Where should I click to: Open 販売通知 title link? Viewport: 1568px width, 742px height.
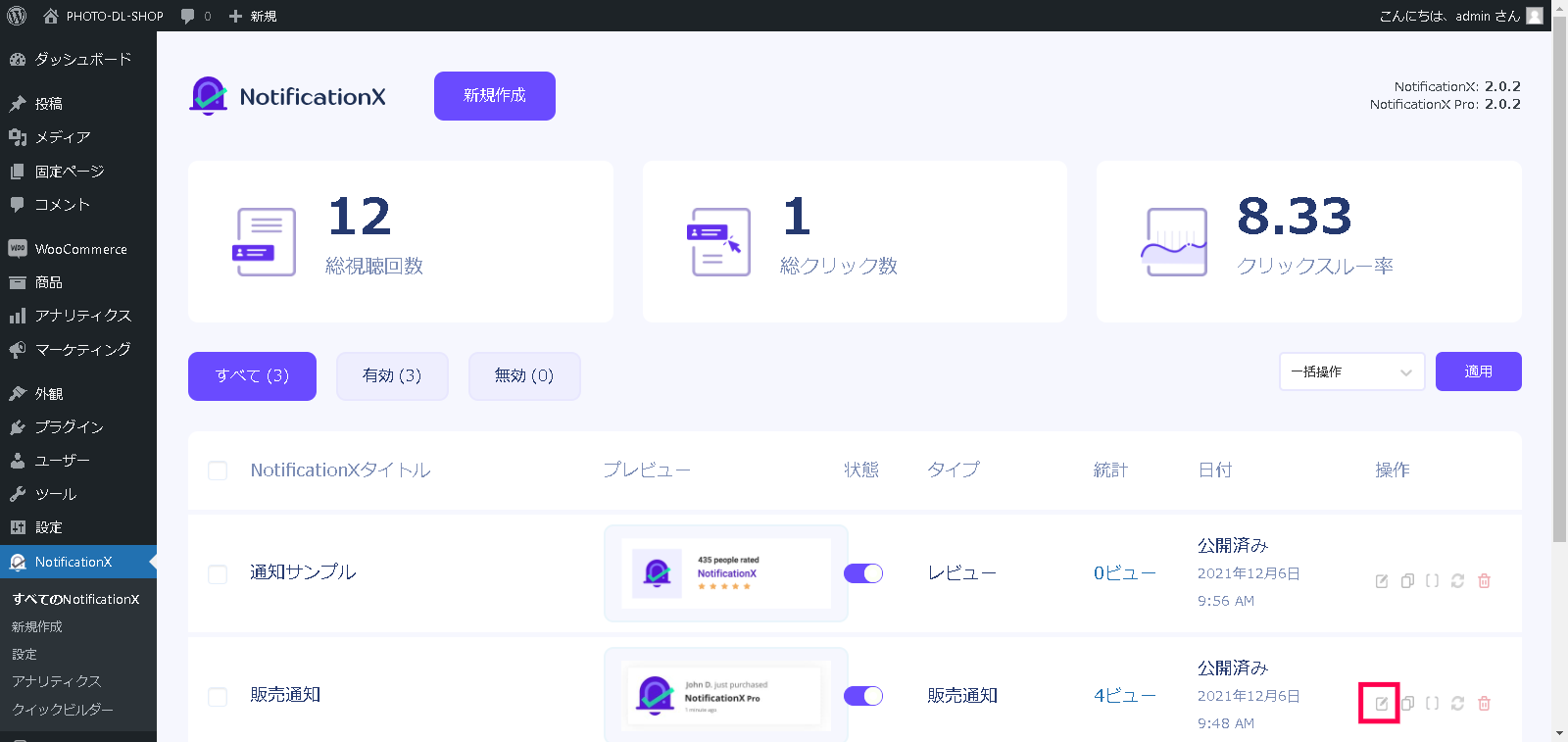tap(285, 695)
